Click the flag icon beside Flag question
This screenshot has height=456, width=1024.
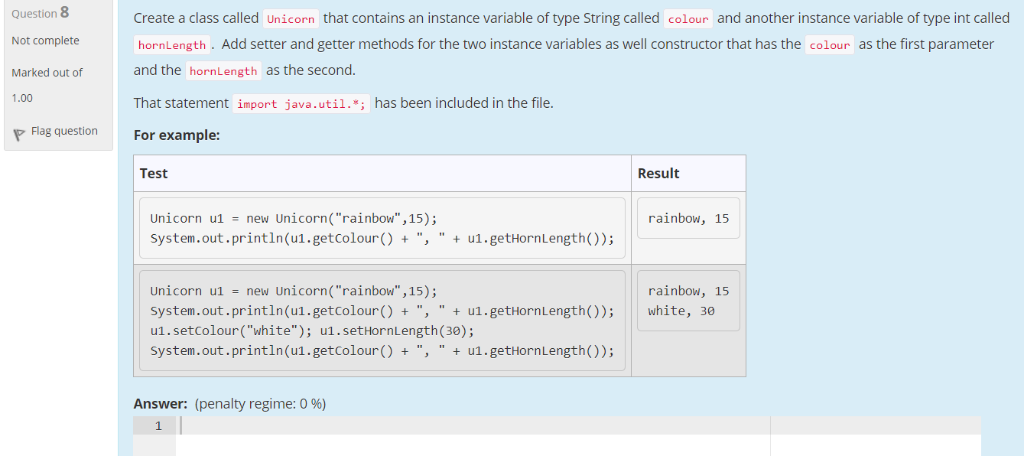coord(19,133)
